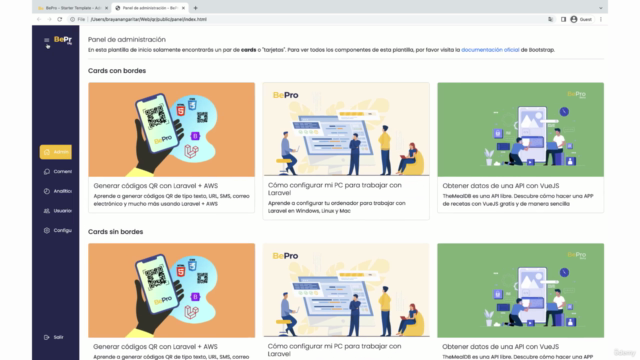Reload the page with the browser refresh icon
Viewport: 640px width, 360px height.
pyautogui.click(x=60, y=19)
